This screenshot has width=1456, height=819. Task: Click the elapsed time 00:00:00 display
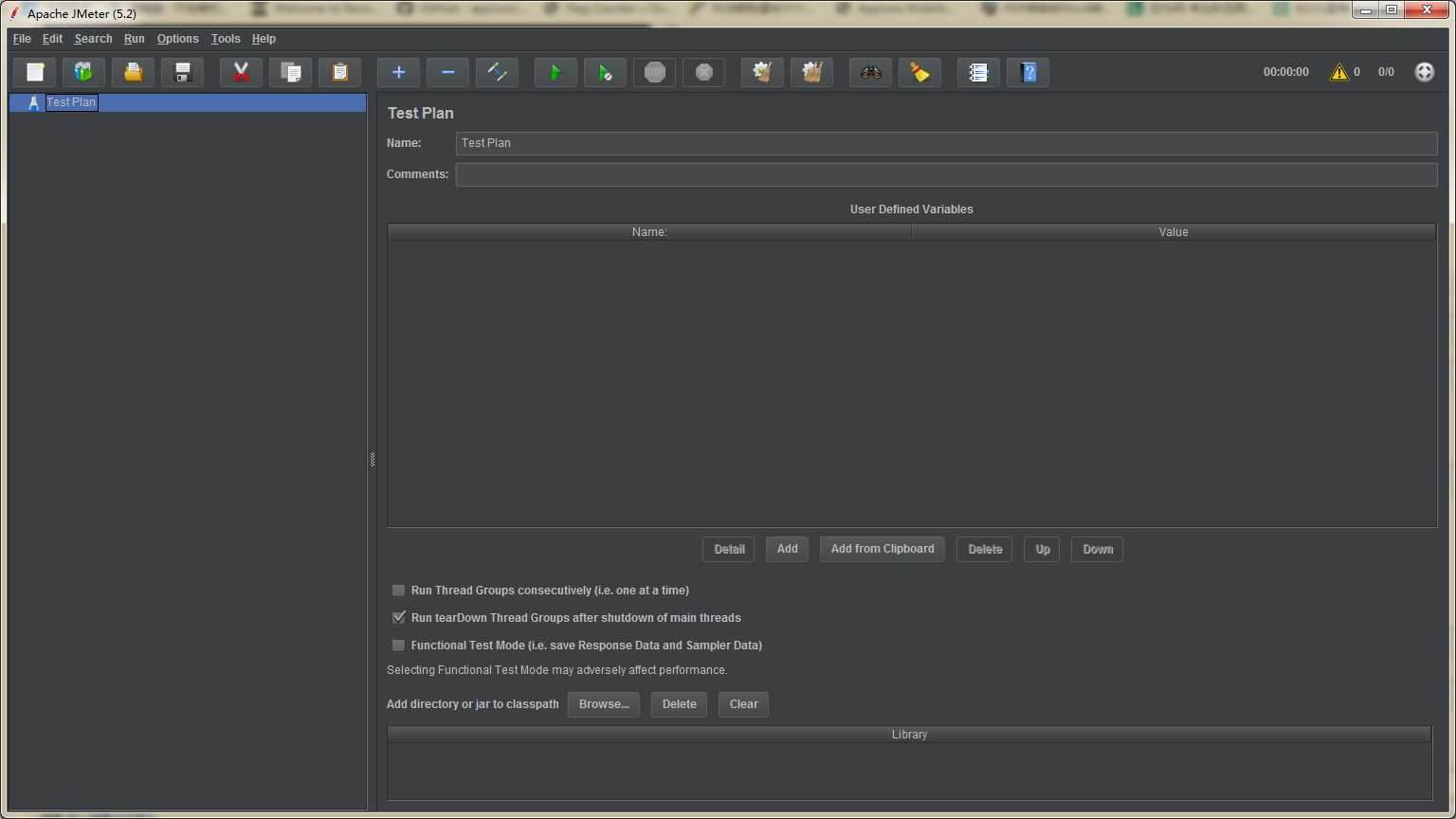click(1285, 72)
